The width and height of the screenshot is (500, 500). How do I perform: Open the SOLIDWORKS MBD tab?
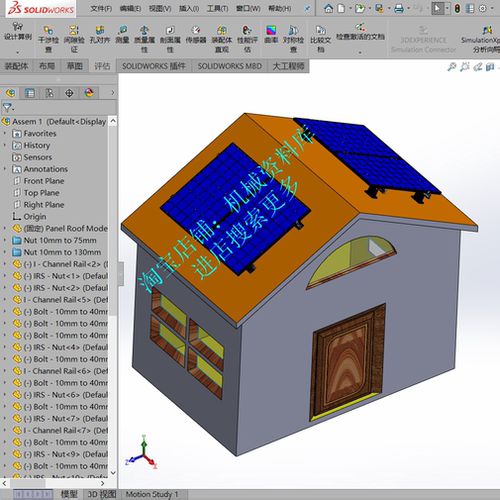[230, 66]
